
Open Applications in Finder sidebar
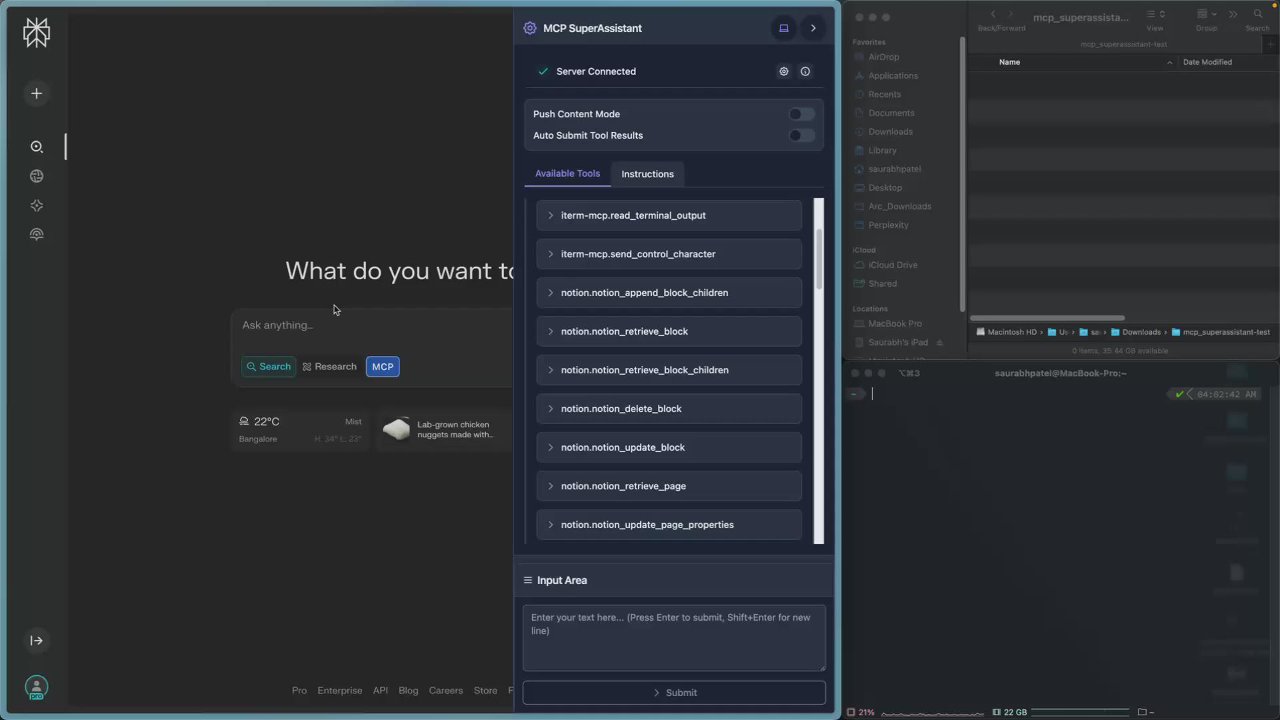tap(893, 76)
